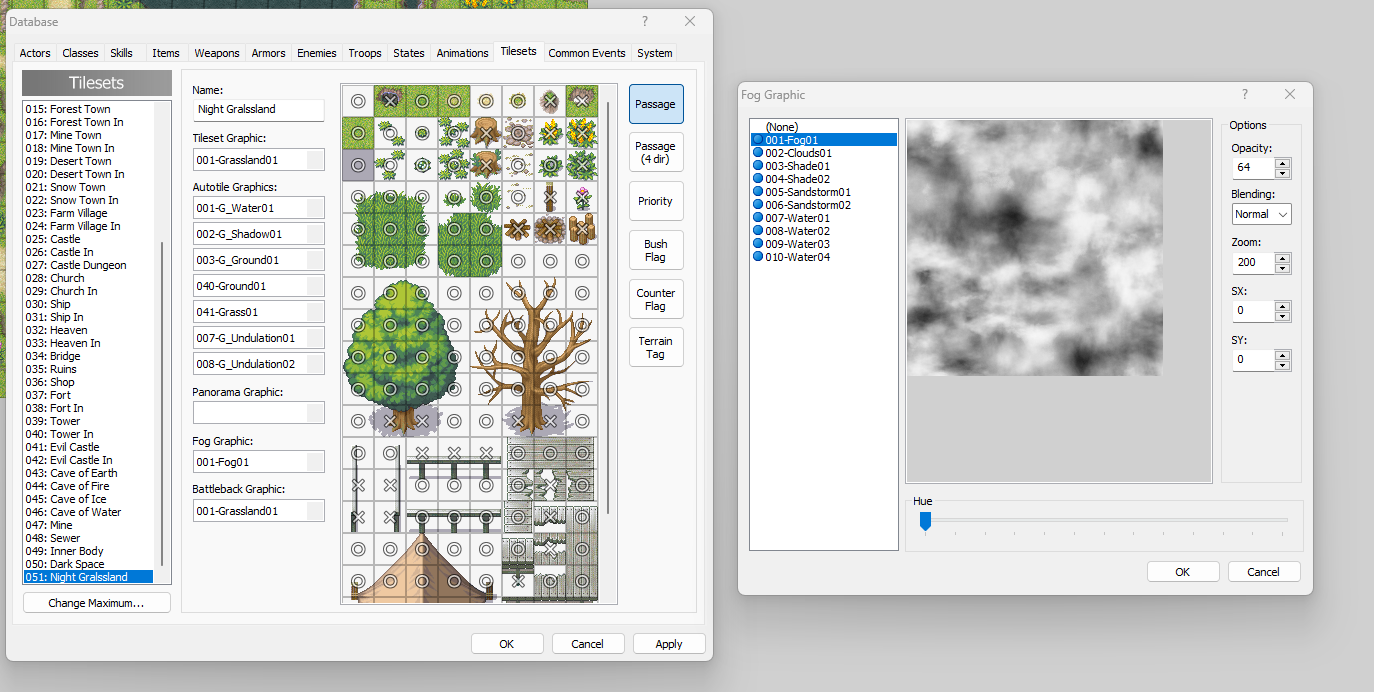The image size is (1374, 692).
Task: Click the Hue slider handle
Action: click(925, 521)
